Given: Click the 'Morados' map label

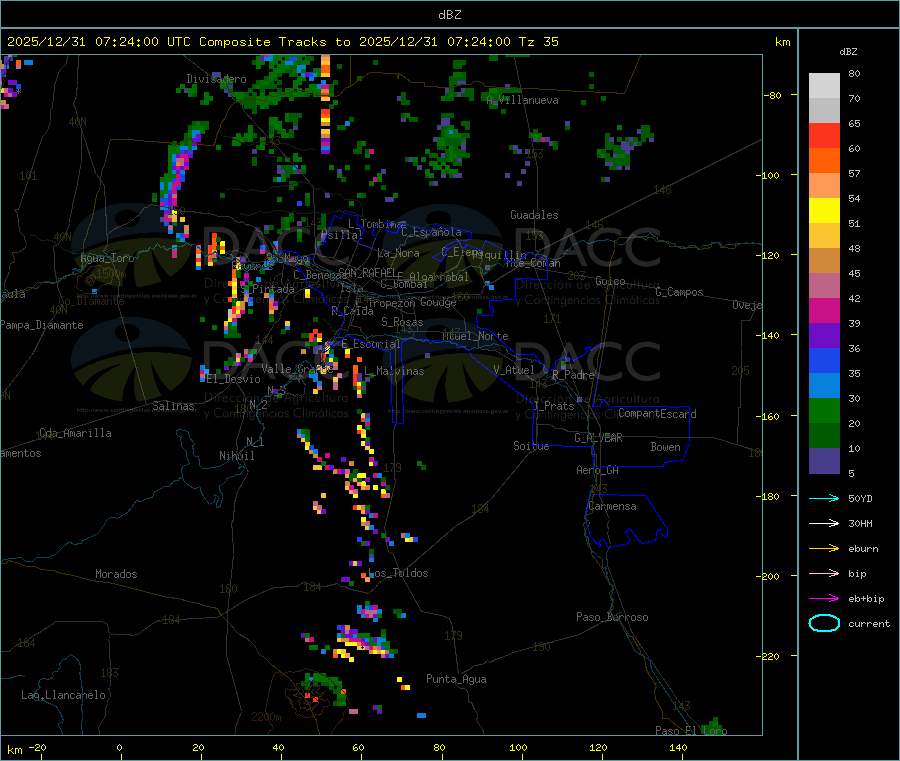Looking at the screenshot, I should pyautogui.click(x=116, y=574).
